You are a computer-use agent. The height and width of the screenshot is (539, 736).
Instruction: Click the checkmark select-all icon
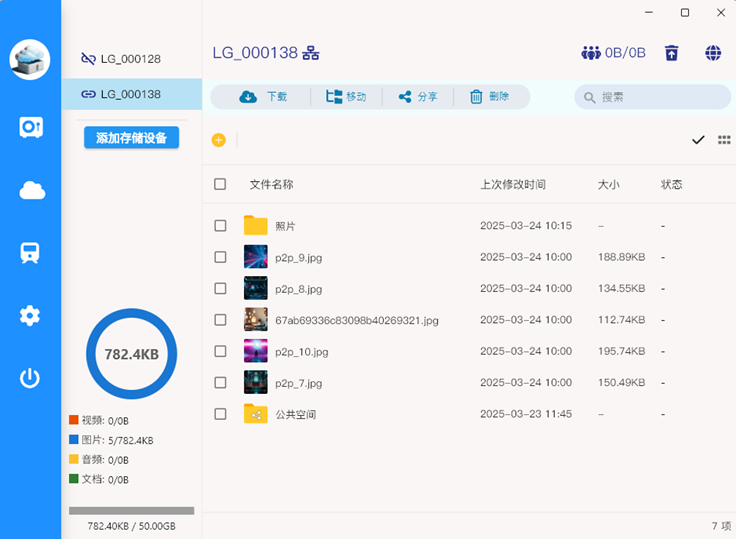tap(698, 140)
